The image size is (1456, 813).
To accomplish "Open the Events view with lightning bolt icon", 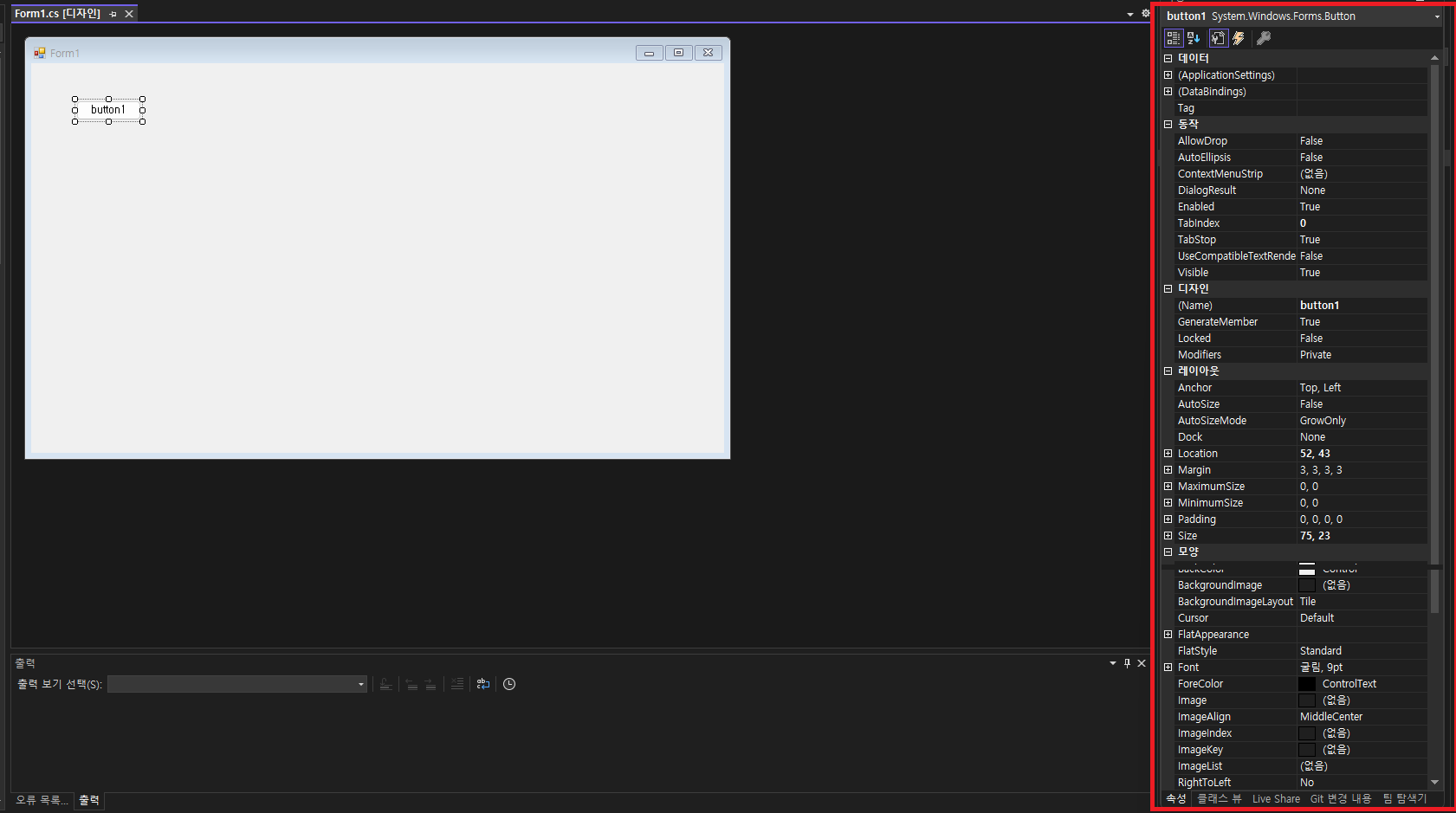I will pos(1239,37).
